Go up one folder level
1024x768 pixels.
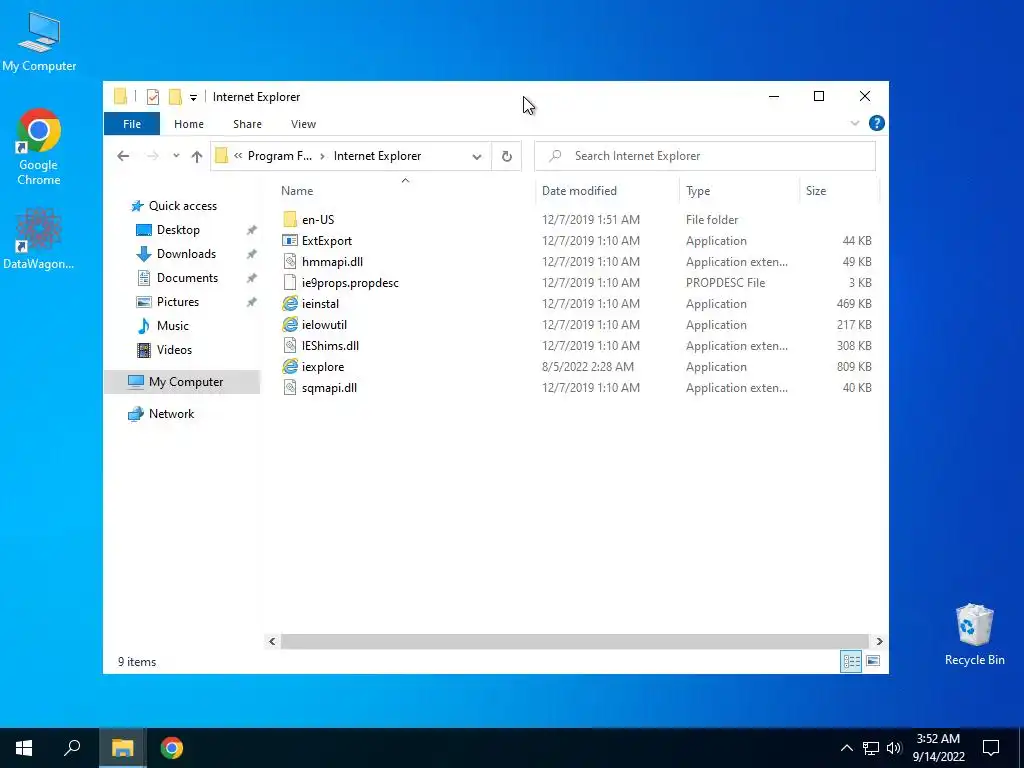coord(197,156)
